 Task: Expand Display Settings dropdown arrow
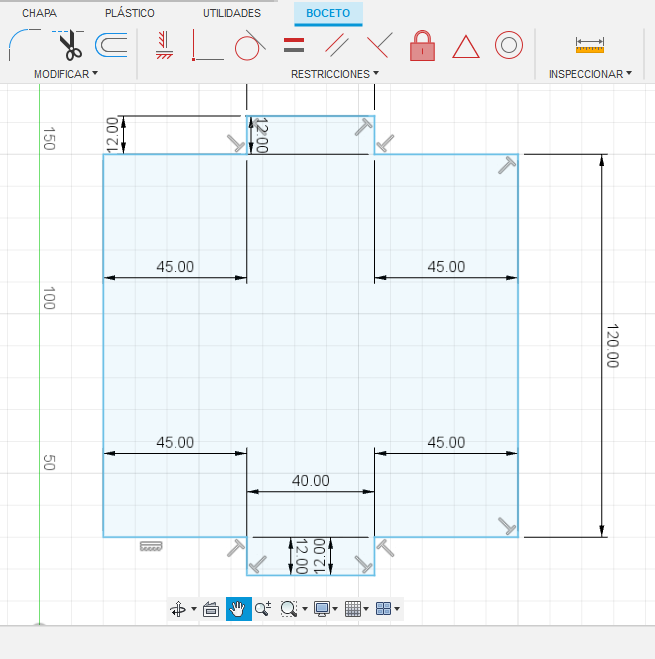coord(335,609)
